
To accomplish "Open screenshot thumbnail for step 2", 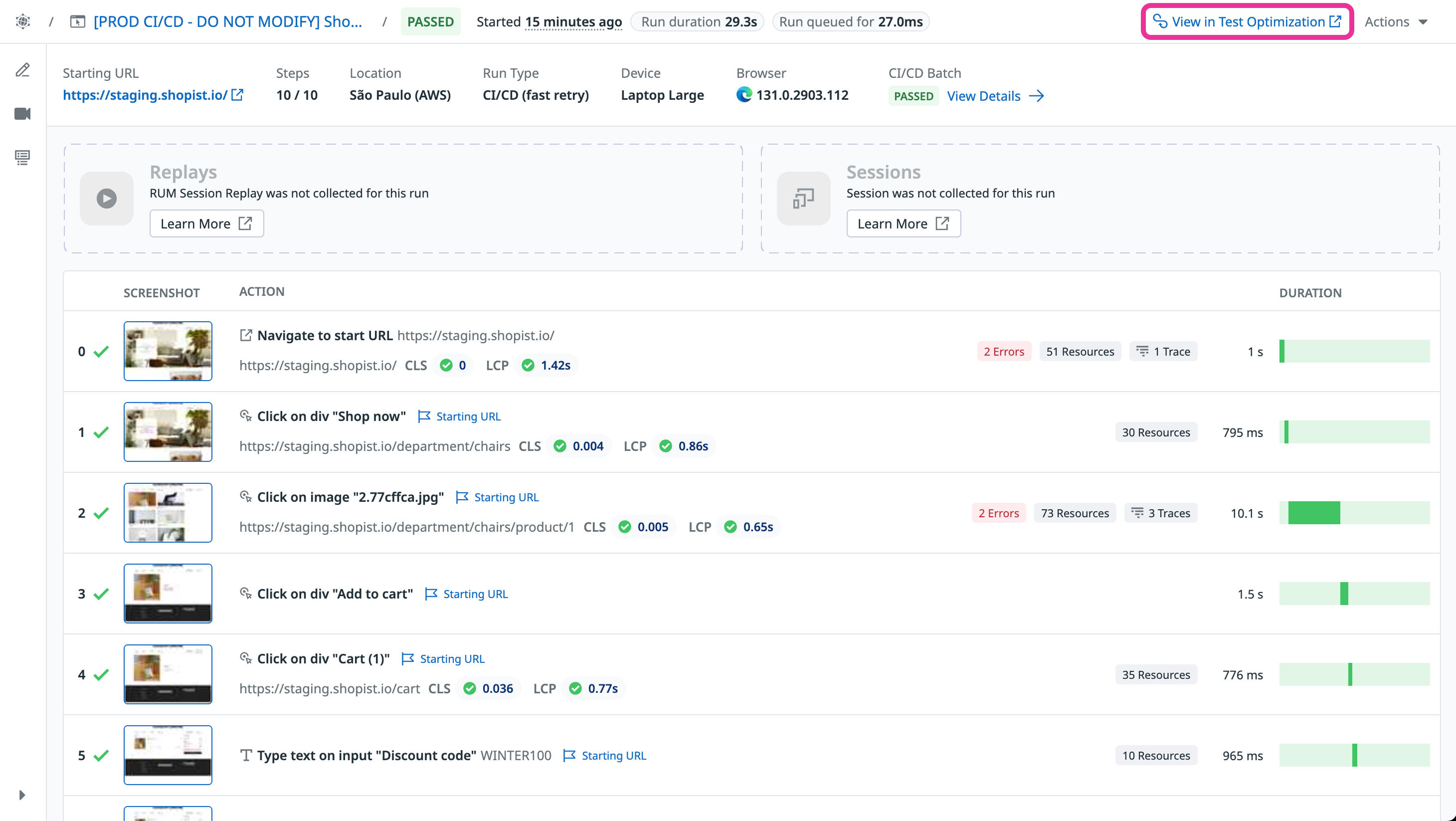I will coord(168,513).
